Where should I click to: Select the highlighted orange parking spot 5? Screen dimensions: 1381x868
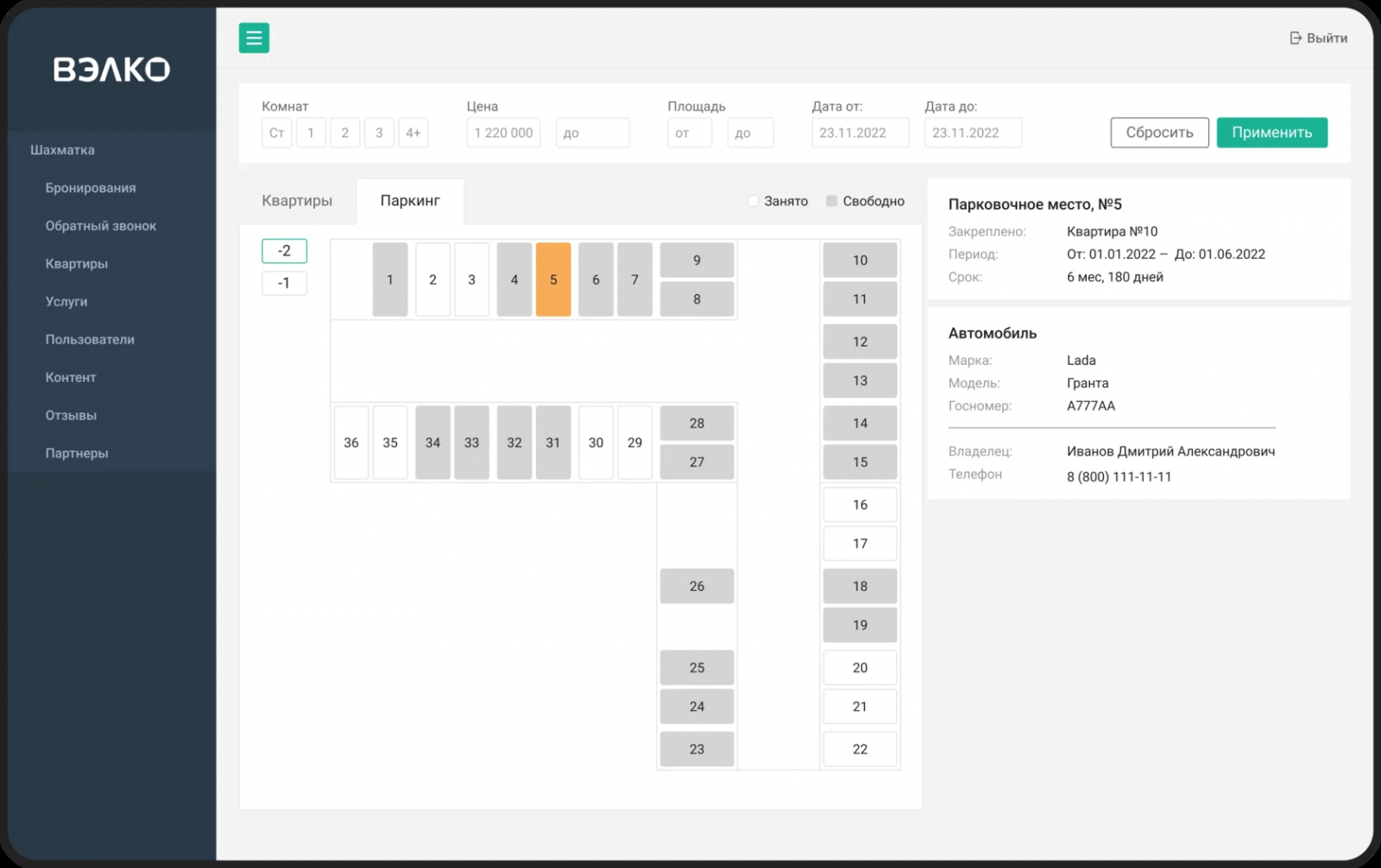click(553, 280)
